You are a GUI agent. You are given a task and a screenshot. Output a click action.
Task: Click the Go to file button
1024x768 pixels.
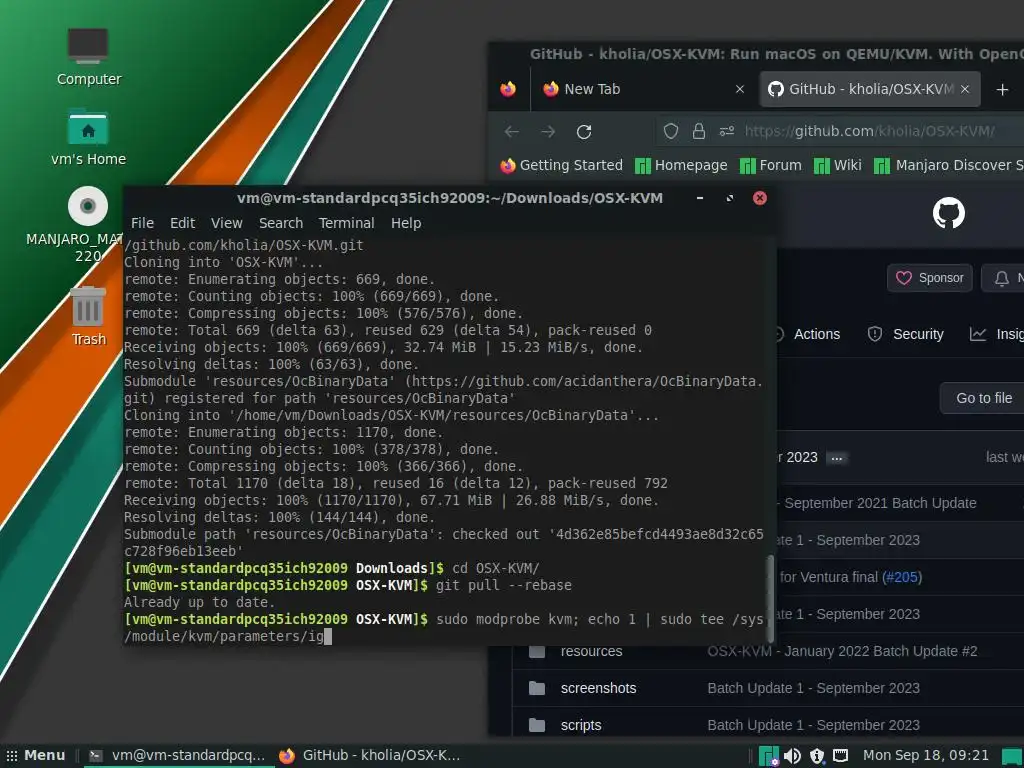click(982, 398)
